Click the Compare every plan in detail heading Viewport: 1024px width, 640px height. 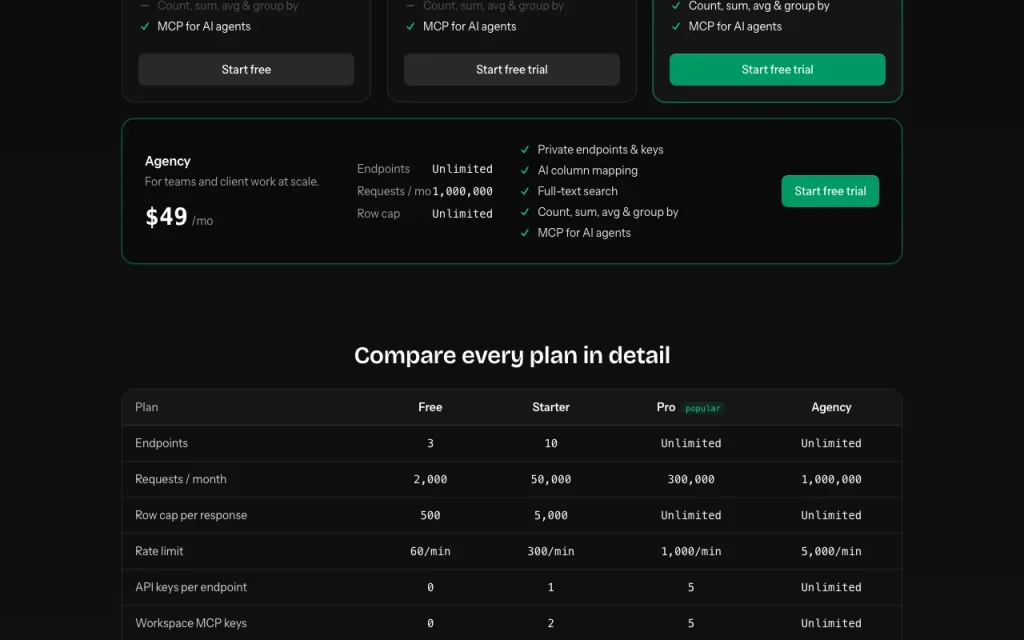[x=512, y=355]
